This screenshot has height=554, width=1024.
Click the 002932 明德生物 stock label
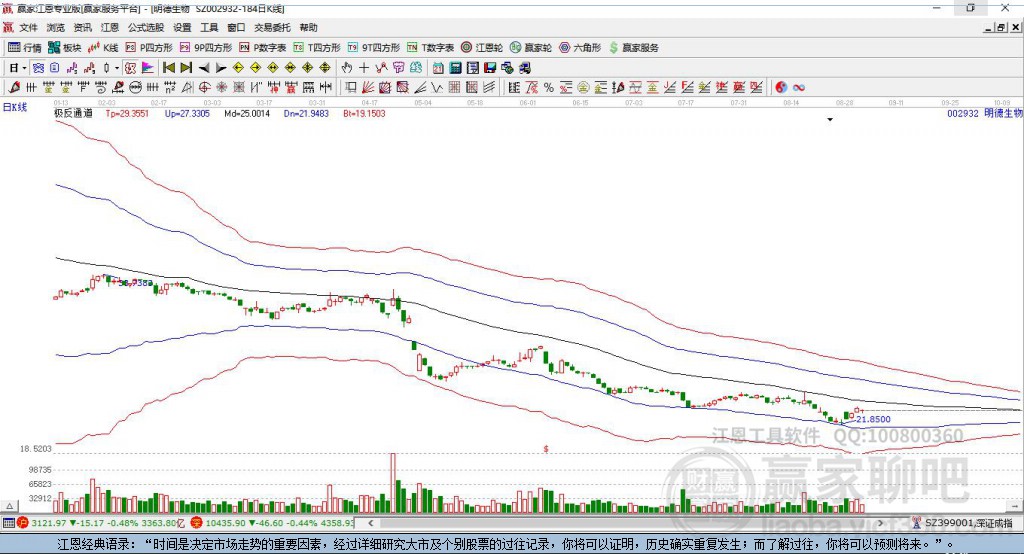pyautogui.click(x=985, y=113)
